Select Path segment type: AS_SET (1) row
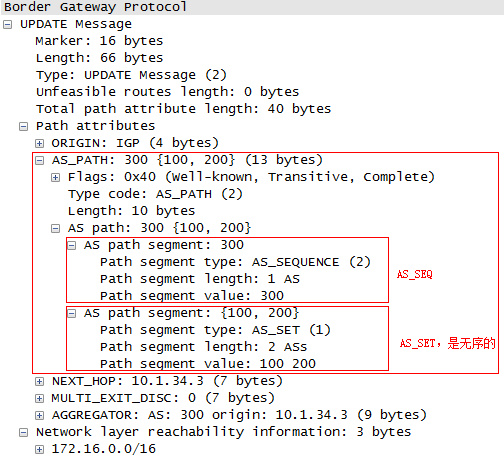Image resolution: width=504 pixels, height=461 pixels. [215, 330]
